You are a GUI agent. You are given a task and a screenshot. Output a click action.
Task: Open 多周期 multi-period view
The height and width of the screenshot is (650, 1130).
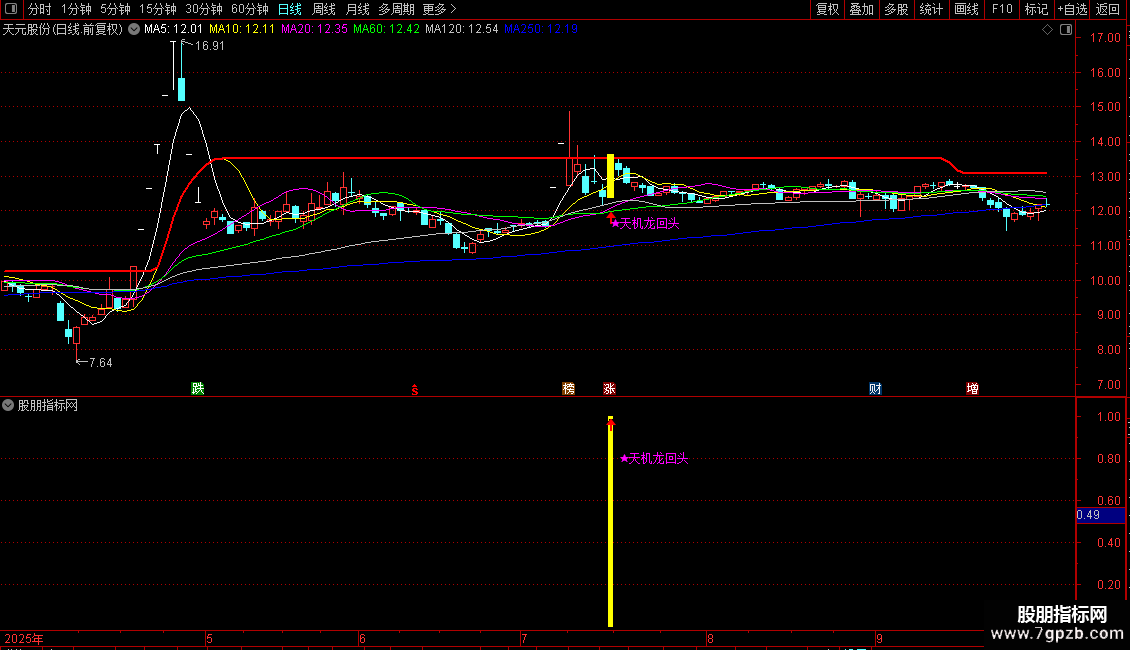(396, 9)
